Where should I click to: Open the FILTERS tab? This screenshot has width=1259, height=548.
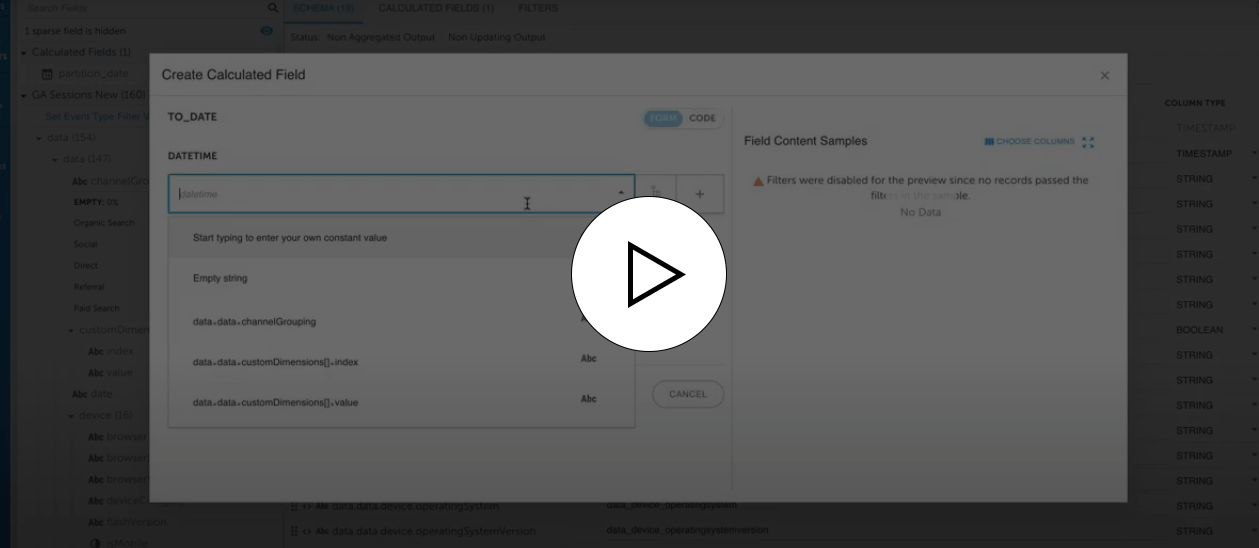pyautogui.click(x=538, y=8)
